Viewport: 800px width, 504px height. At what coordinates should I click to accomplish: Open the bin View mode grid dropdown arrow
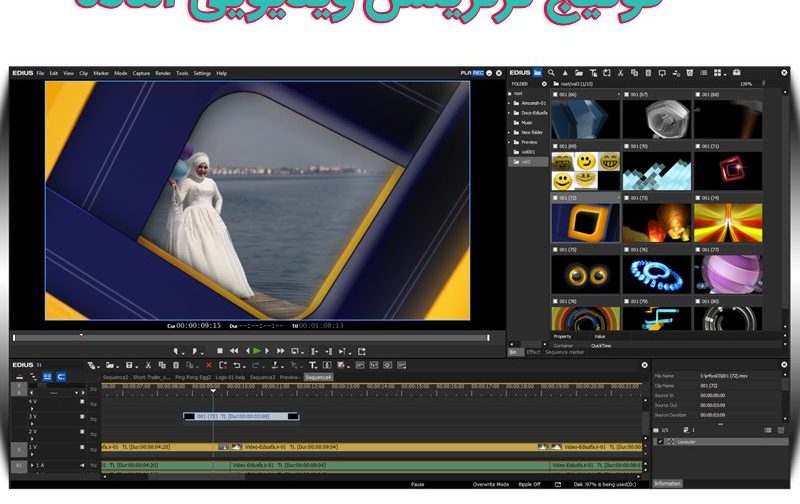click(724, 74)
